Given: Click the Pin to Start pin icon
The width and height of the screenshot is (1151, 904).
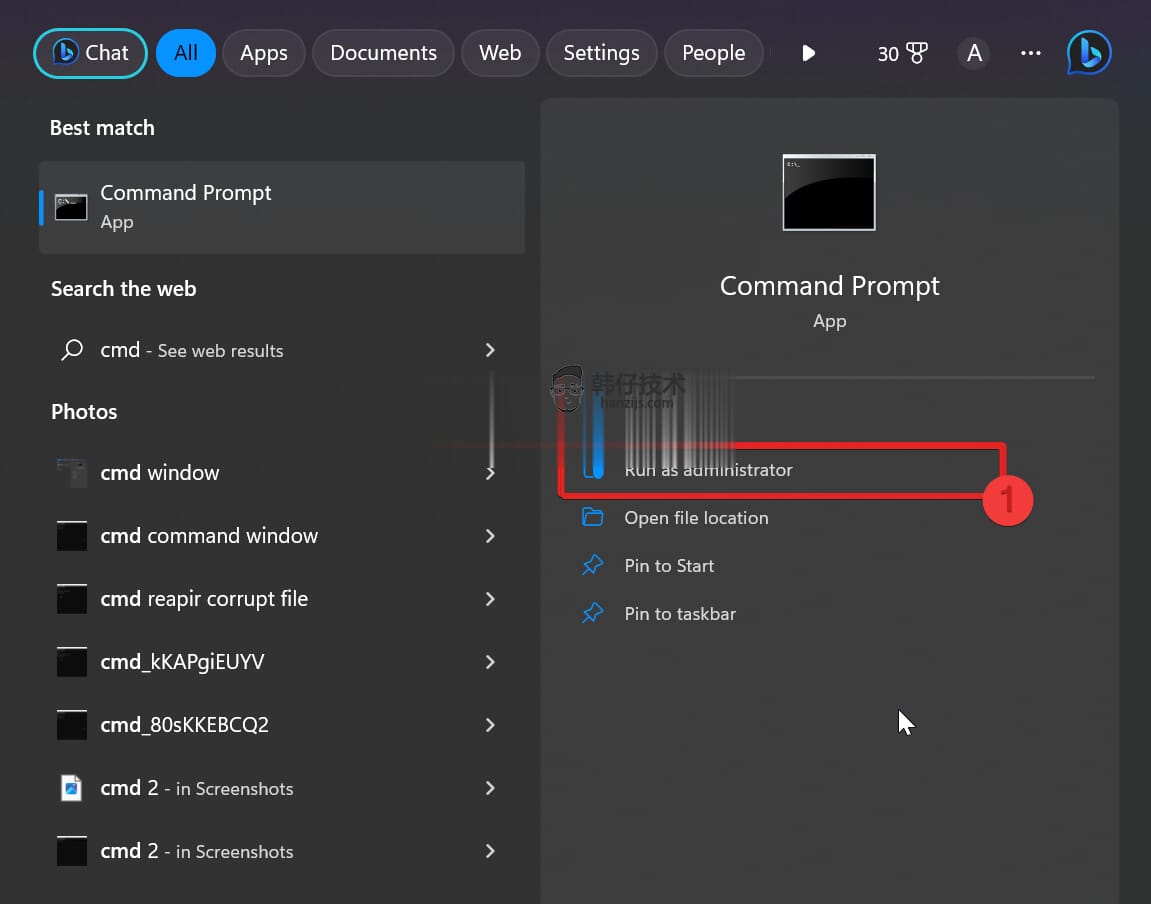Looking at the screenshot, I should click(593, 566).
